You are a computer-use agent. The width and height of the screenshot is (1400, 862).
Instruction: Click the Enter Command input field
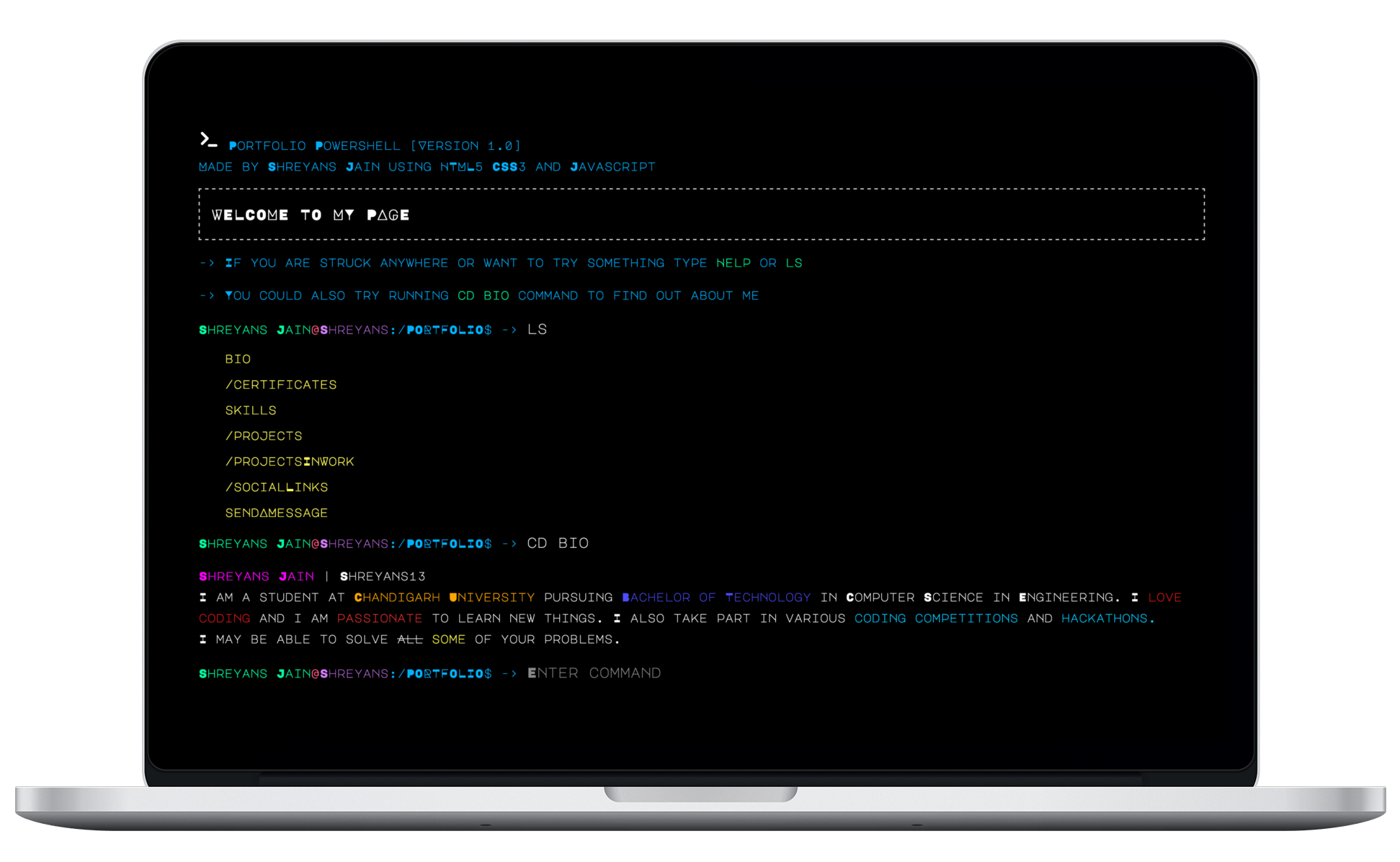[x=594, y=673]
